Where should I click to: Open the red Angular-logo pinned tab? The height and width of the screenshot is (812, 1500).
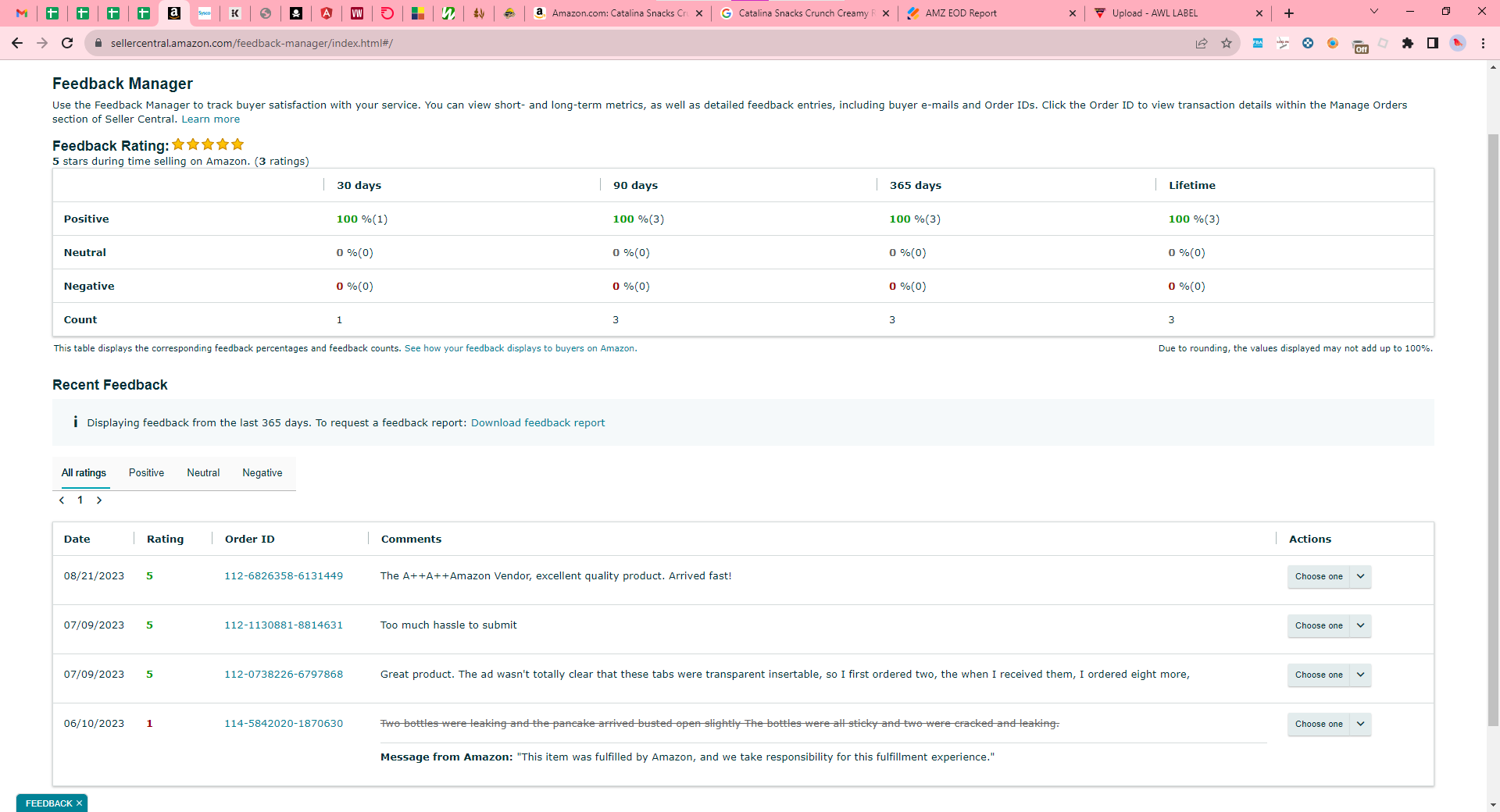coord(327,13)
